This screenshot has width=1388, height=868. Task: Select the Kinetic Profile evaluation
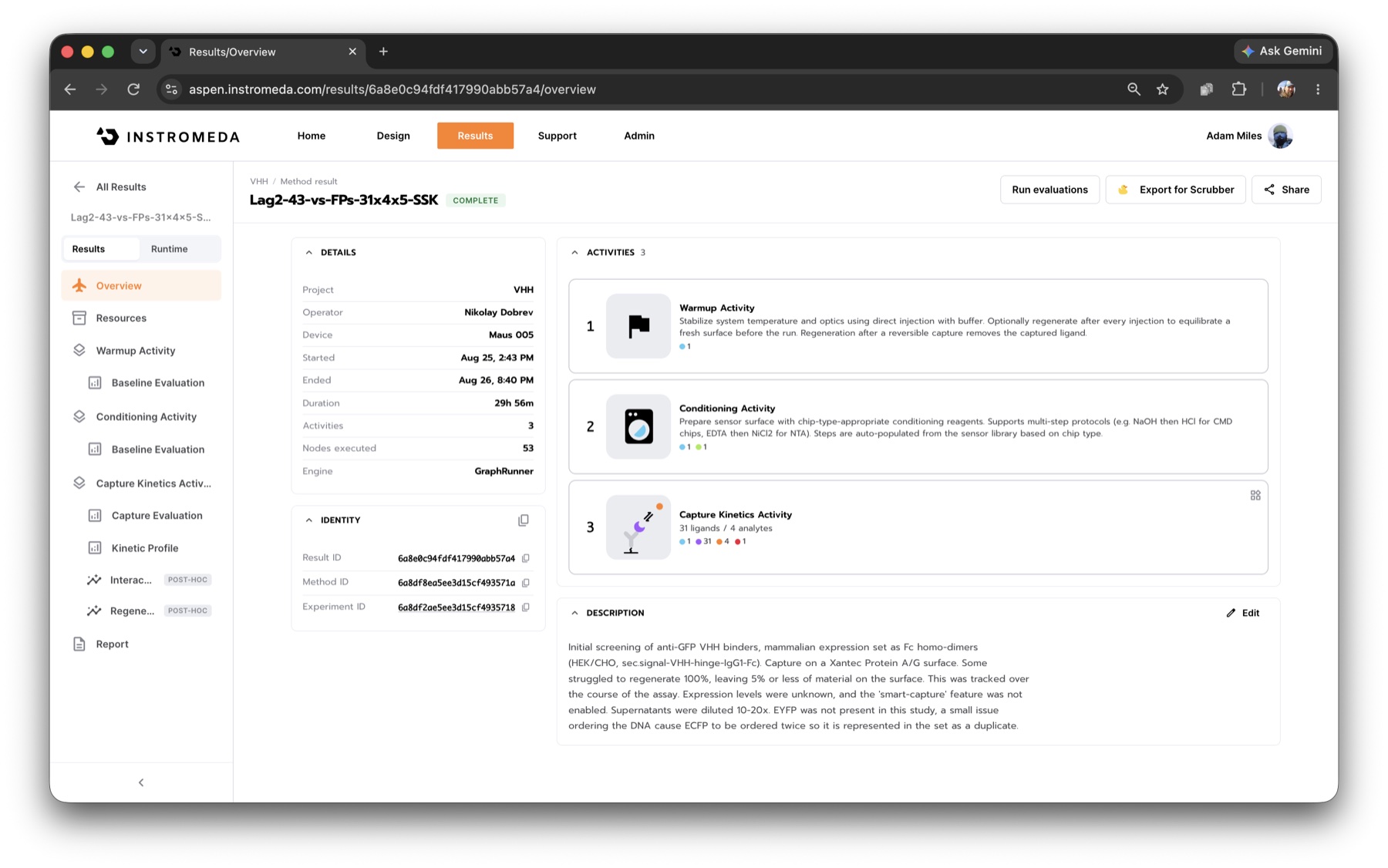coord(145,548)
